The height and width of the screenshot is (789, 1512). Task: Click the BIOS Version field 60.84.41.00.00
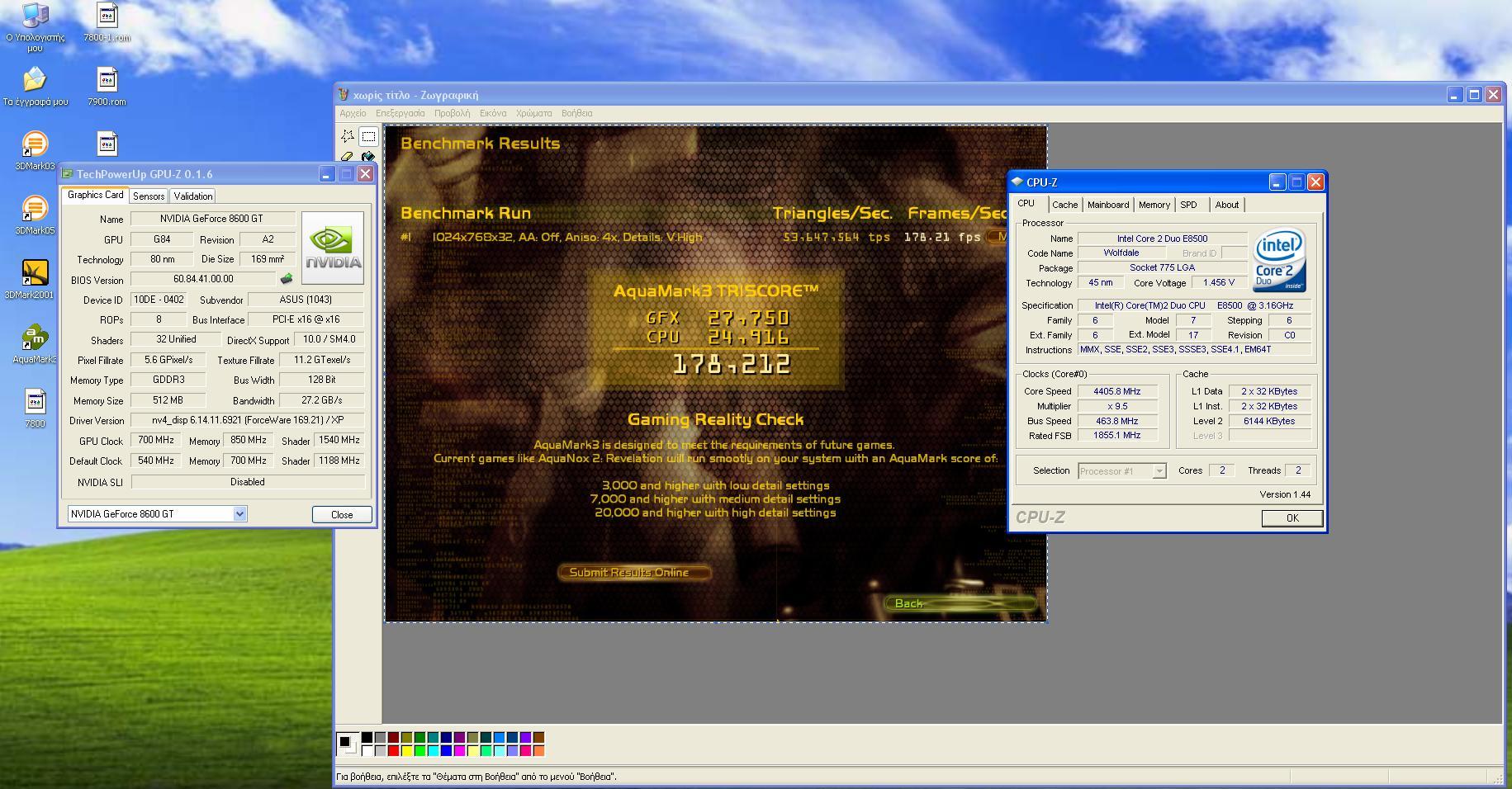(x=203, y=279)
